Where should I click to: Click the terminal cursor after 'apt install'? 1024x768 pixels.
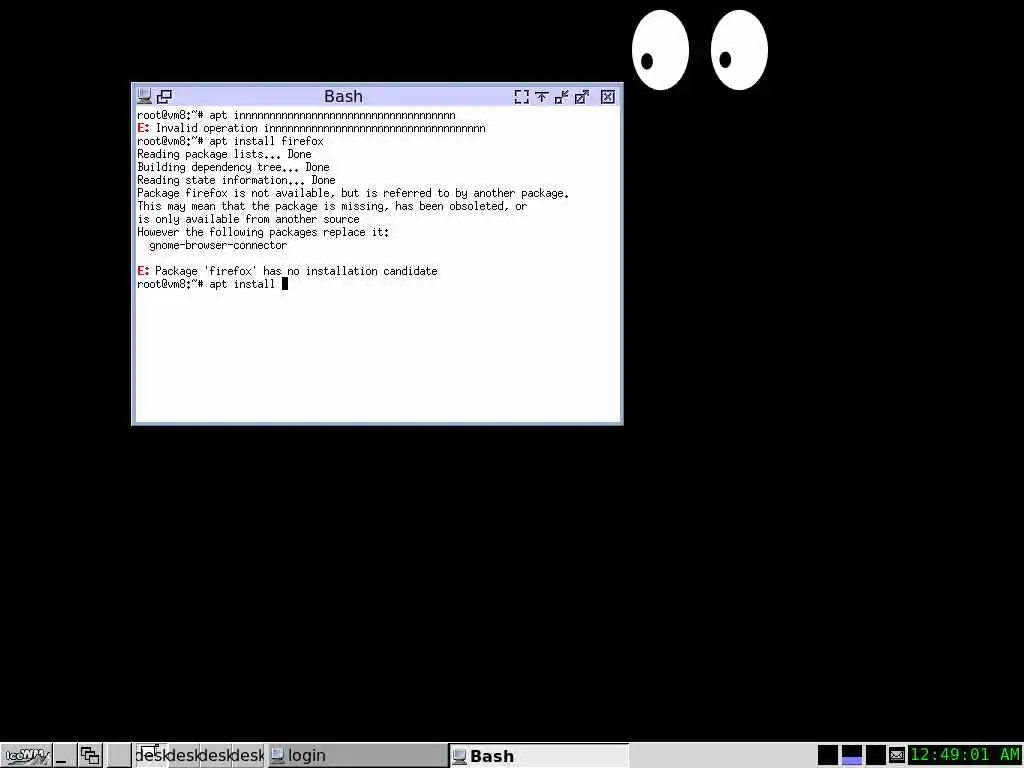point(285,284)
